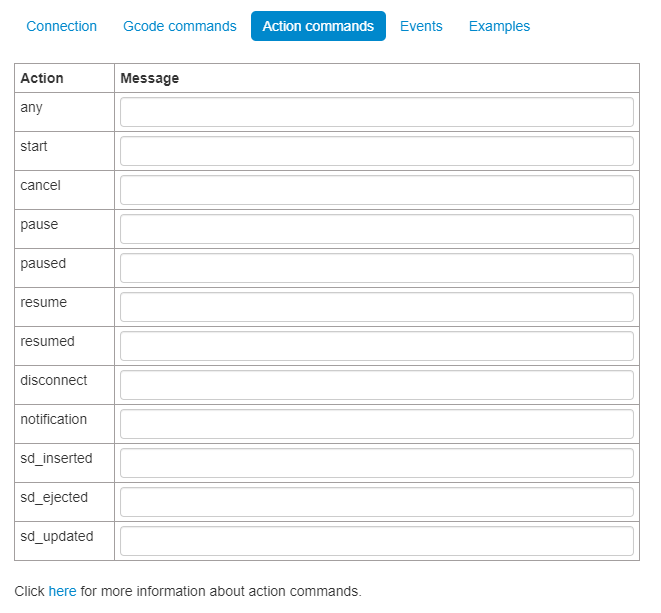Go to the Events tab
The height and width of the screenshot is (613, 661).
click(x=421, y=26)
